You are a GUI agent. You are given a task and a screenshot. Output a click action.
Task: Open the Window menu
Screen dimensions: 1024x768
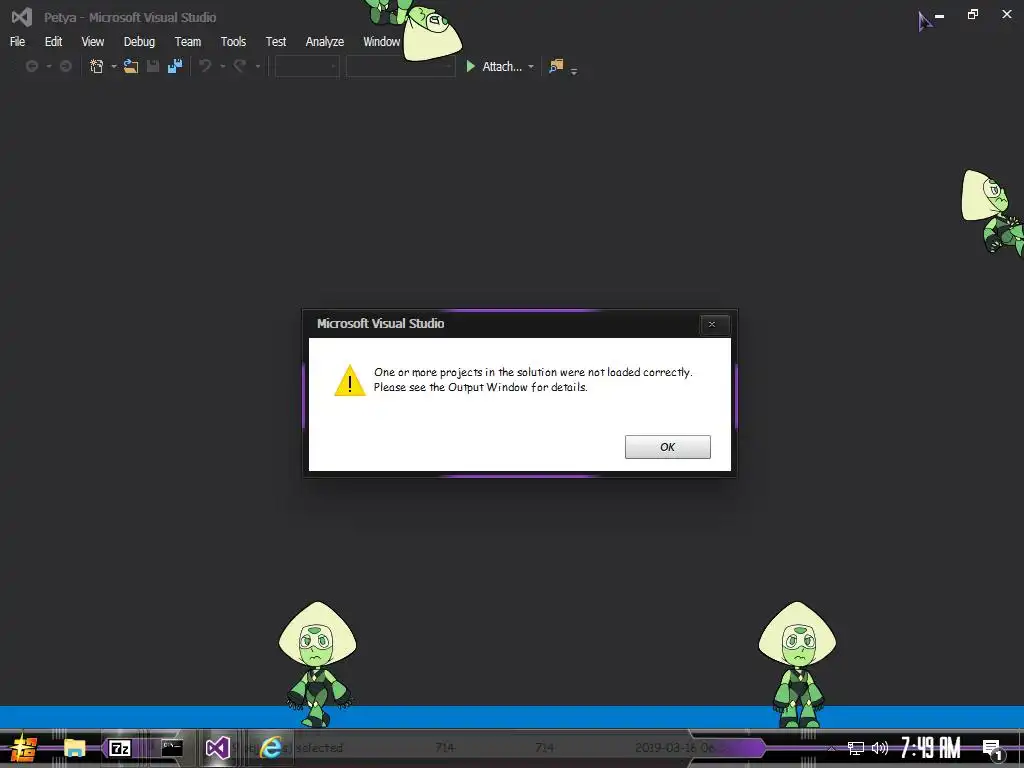(x=381, y=42)
